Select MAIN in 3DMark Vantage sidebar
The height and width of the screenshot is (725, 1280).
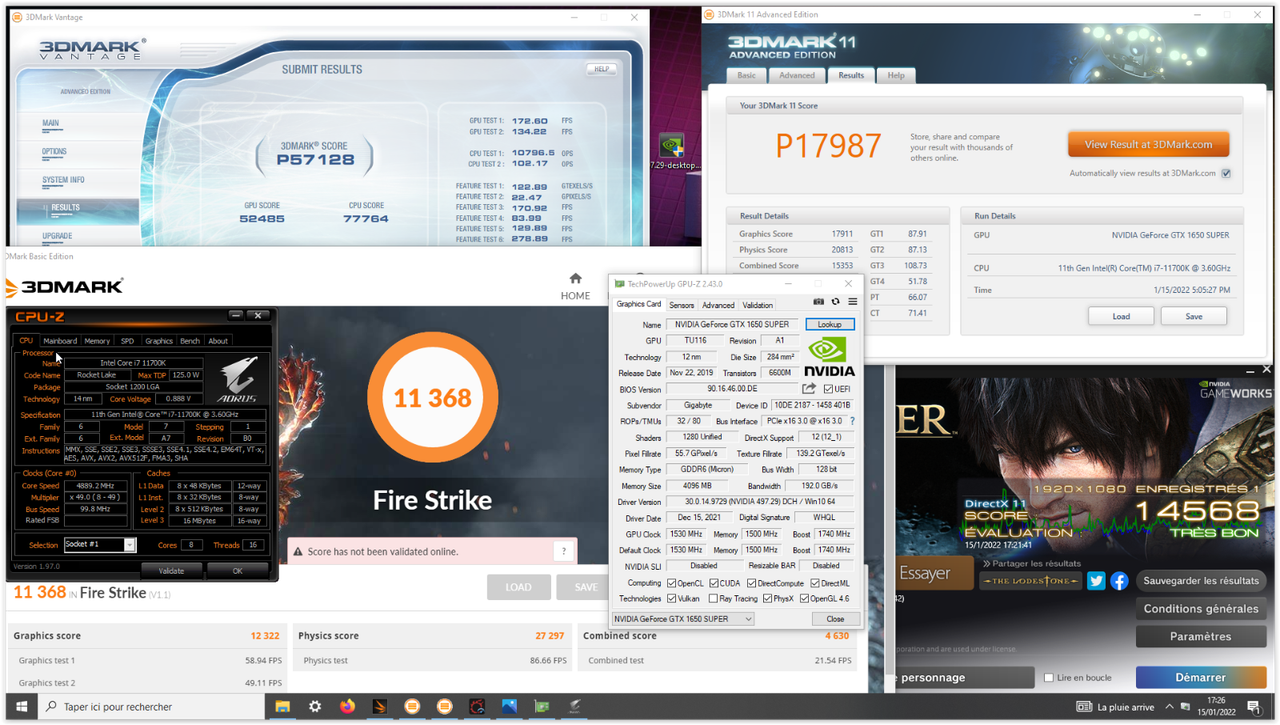pos(50,124)
